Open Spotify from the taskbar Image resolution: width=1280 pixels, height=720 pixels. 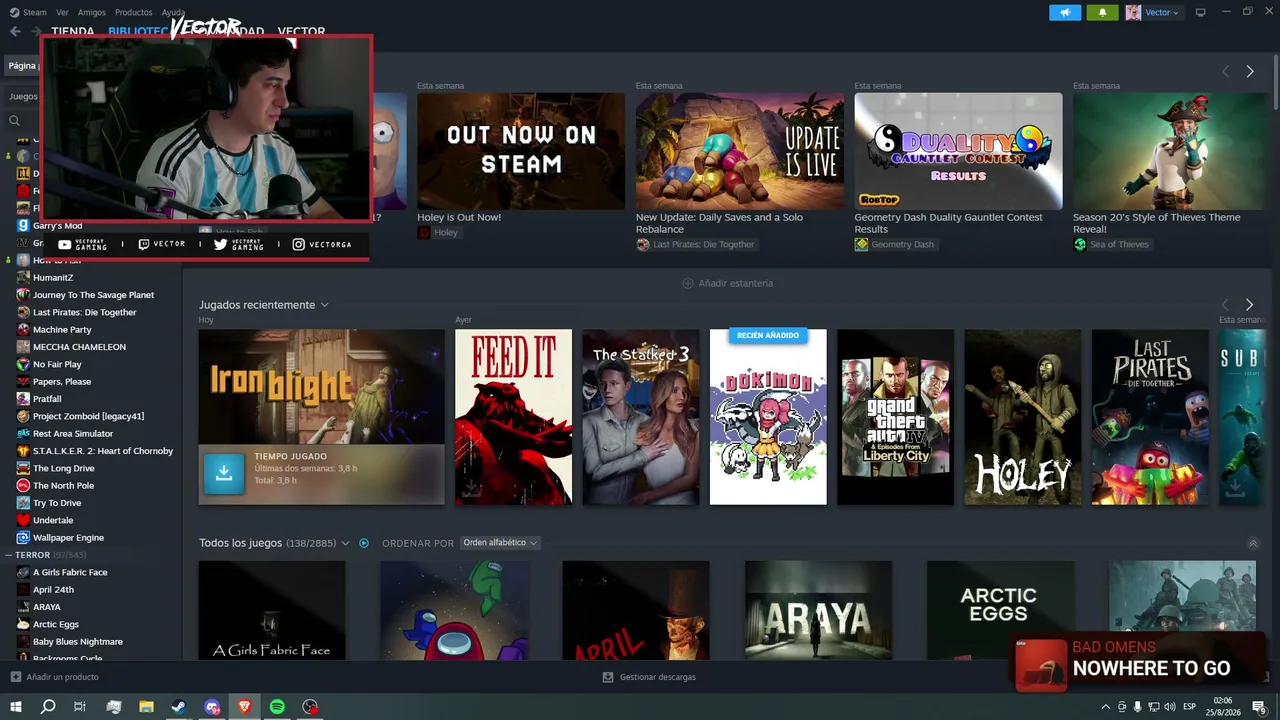[277, 707]
